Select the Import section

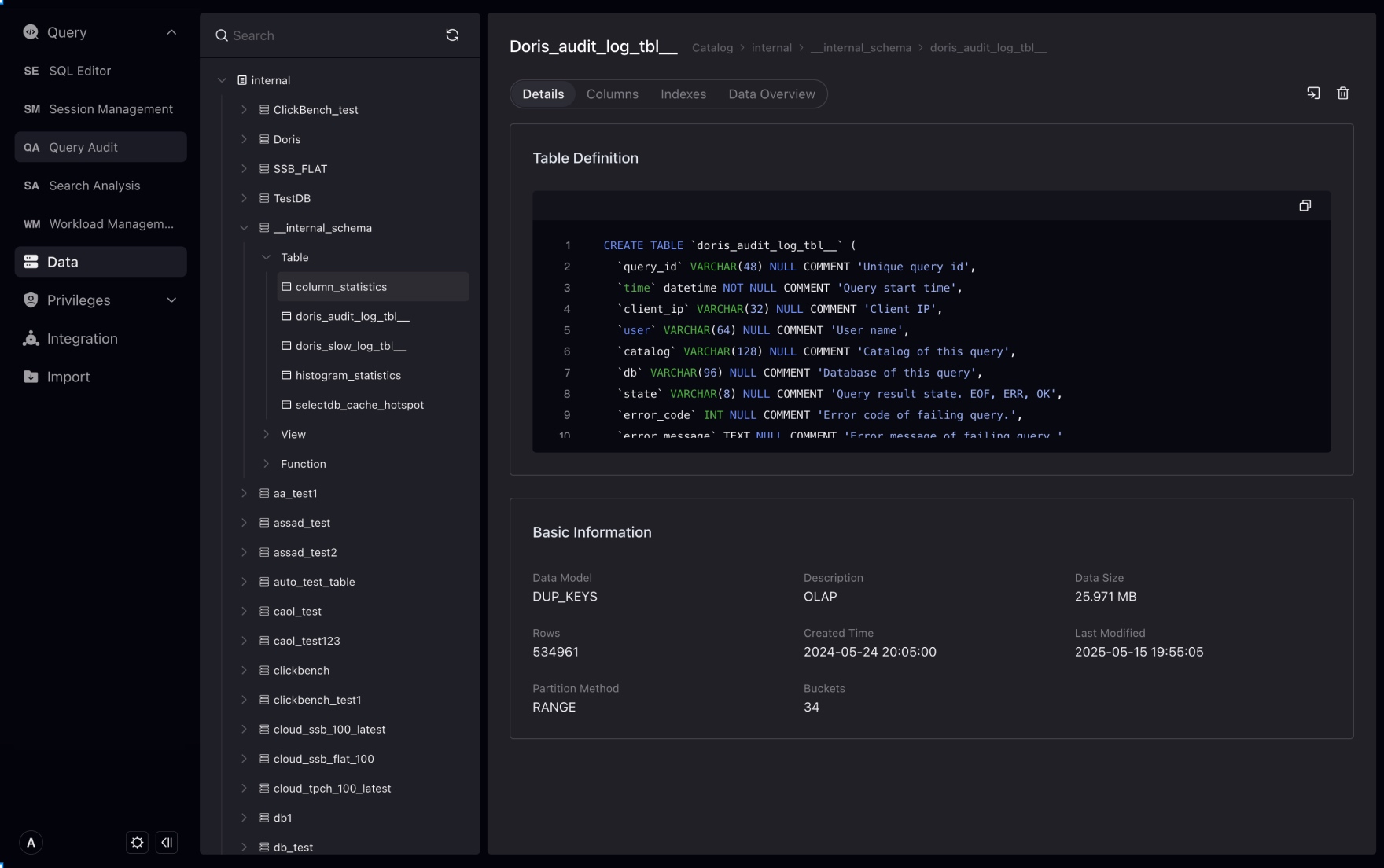click(68, 377)
